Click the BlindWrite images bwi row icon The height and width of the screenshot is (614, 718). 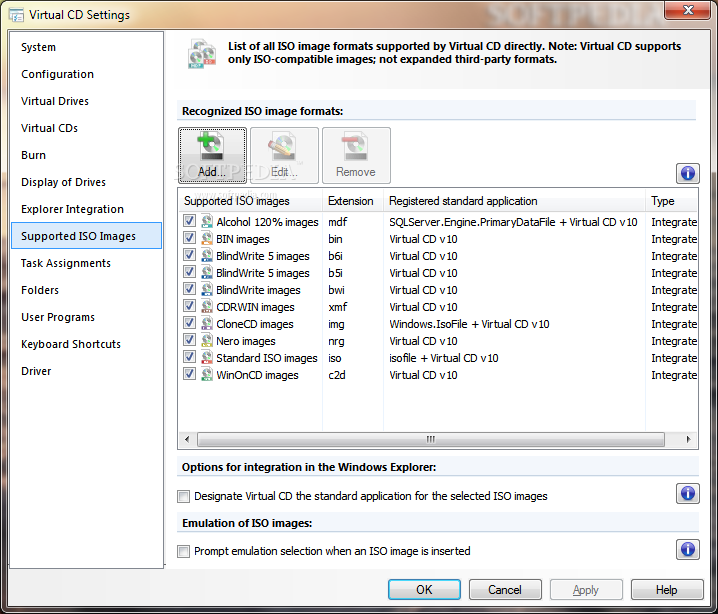(x=207, y=289)
